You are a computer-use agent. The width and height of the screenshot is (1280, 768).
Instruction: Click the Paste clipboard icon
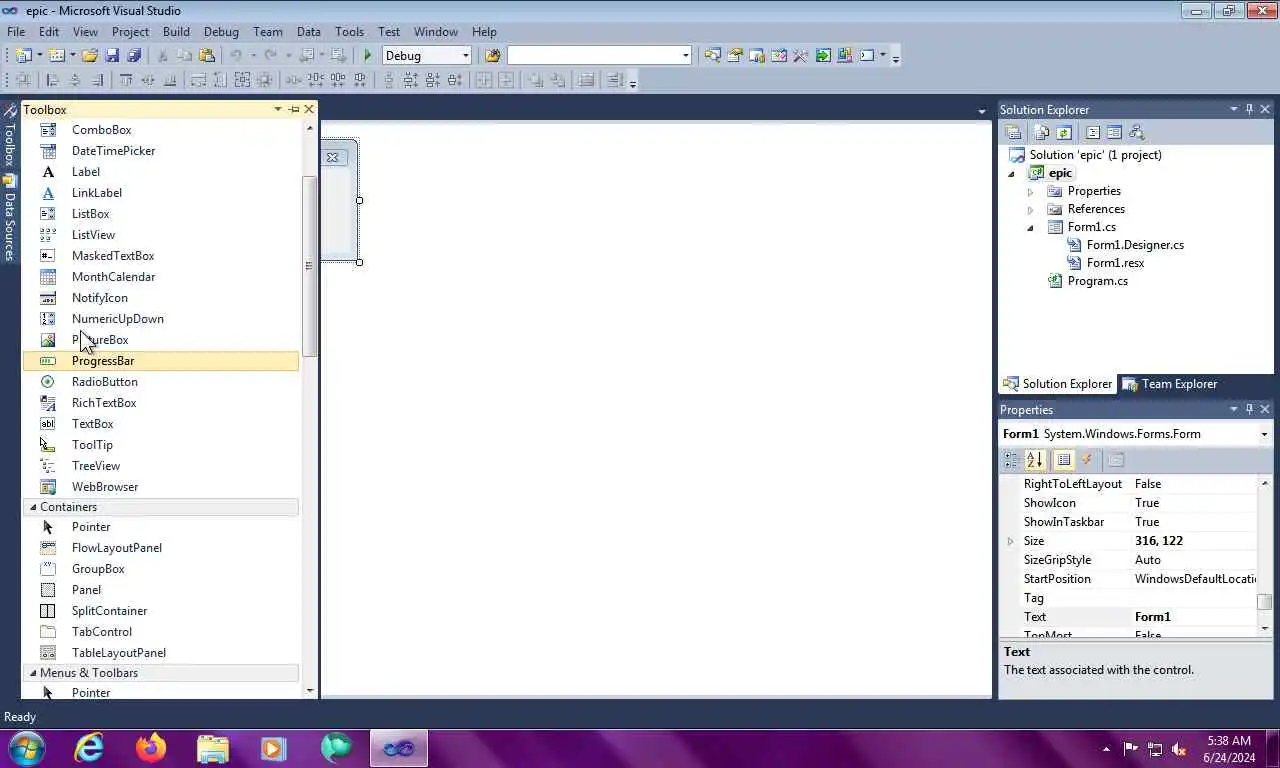pyautogui.click(x=207, y=55)
